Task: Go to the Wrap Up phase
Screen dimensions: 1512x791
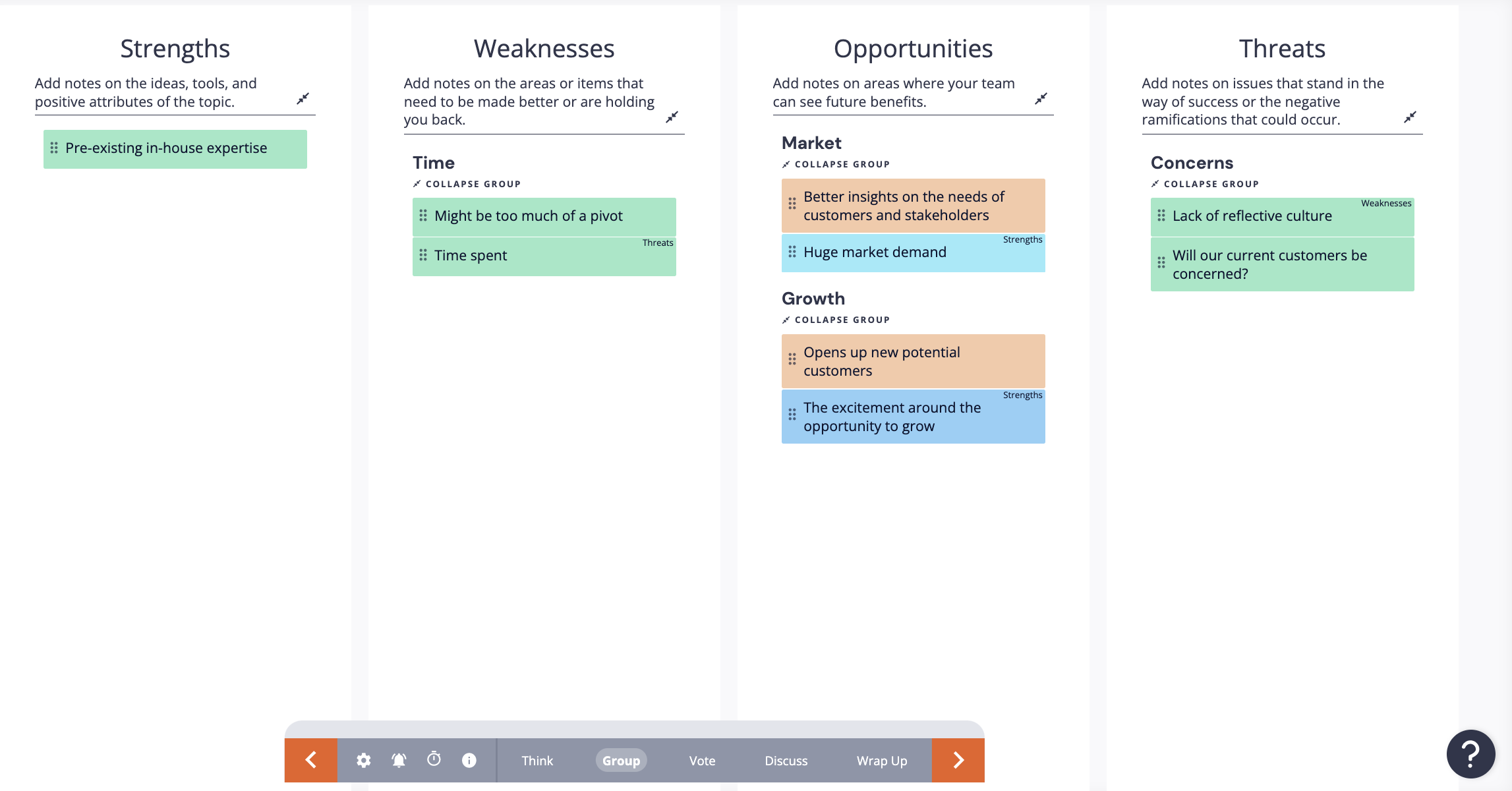Action: pyautogui.click(x=881, y=760)
